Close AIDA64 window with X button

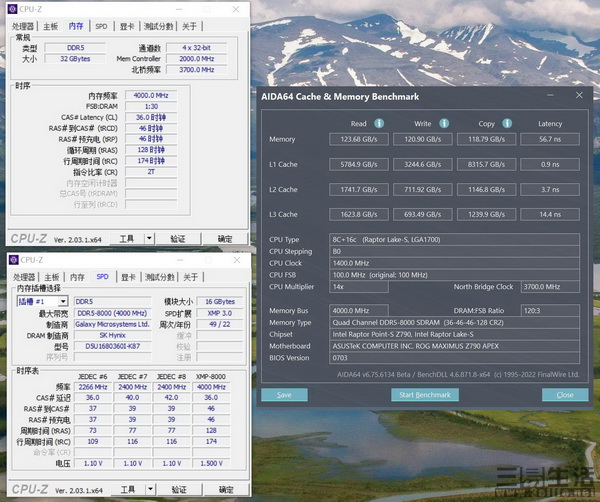tap(579, 95)
